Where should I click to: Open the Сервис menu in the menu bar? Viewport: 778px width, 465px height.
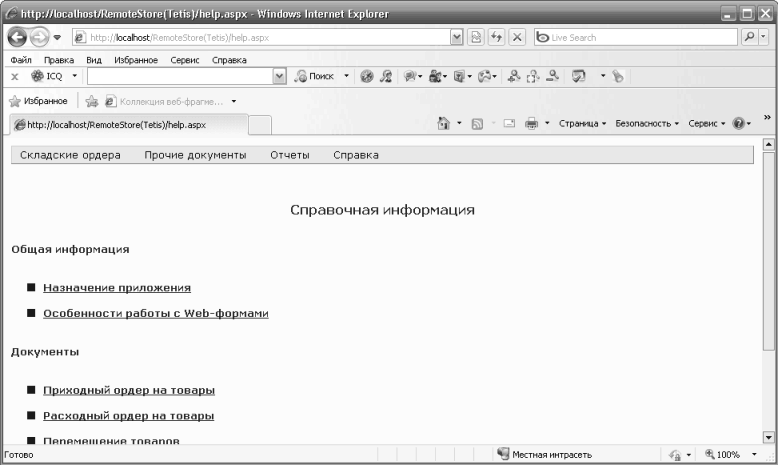(185, 60)
